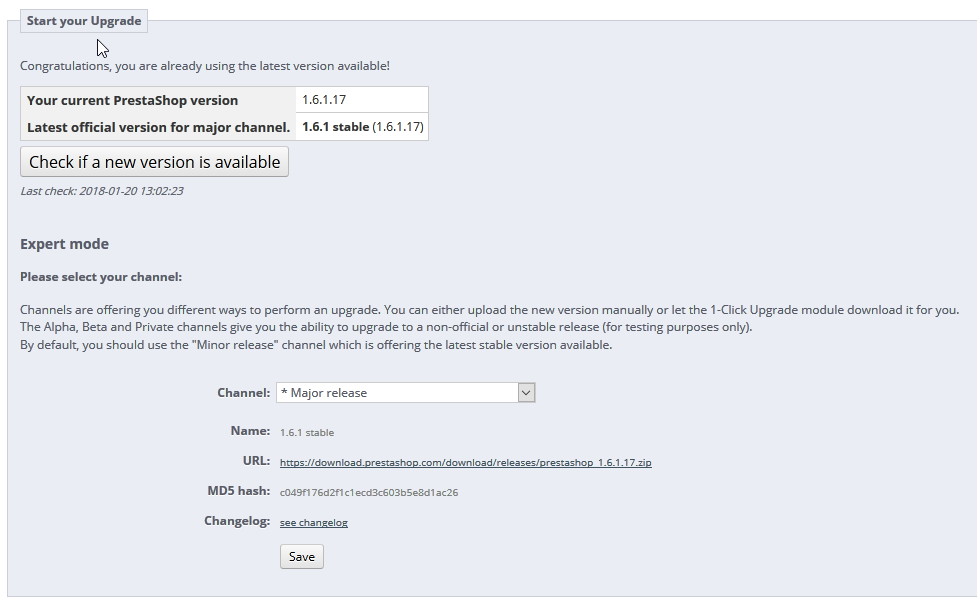The image size is (977, 601).
Task: Click the 'Channel:' field label
Action: coord(243,393)
